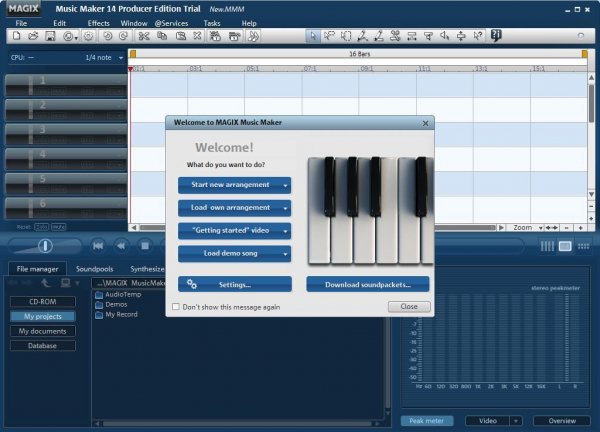Screen dimensions: 600x432
Task: Click the stop transport button
Action: point(145,246)
